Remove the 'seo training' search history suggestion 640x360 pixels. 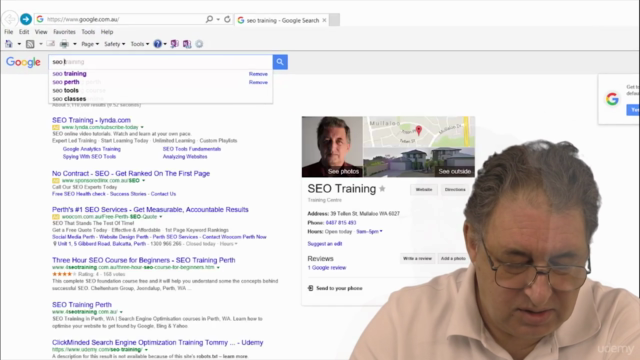point(258,74)
